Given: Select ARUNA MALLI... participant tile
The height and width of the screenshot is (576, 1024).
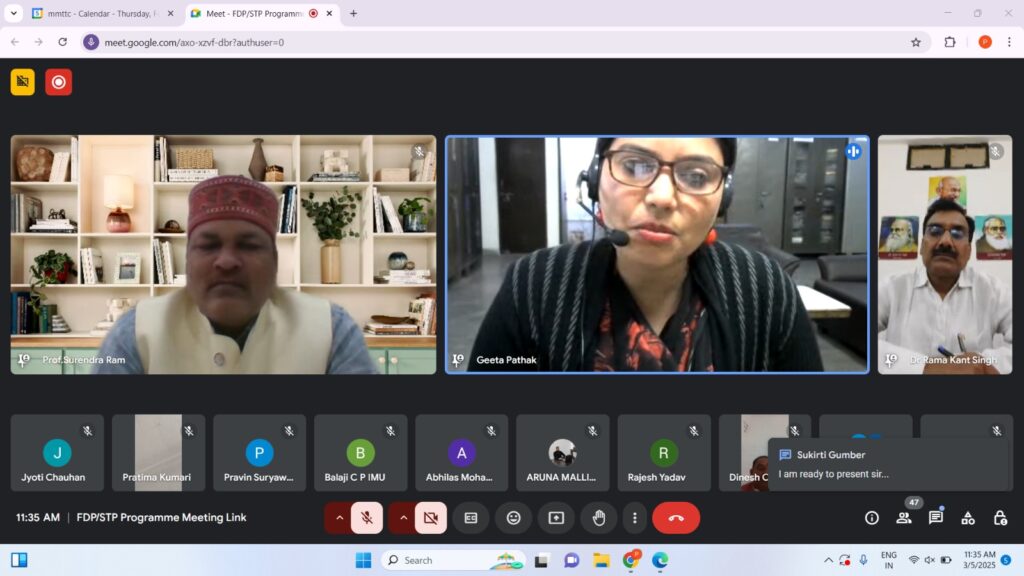Looking at the screenshot, I should pyautogui.click(x=562, y=453).
